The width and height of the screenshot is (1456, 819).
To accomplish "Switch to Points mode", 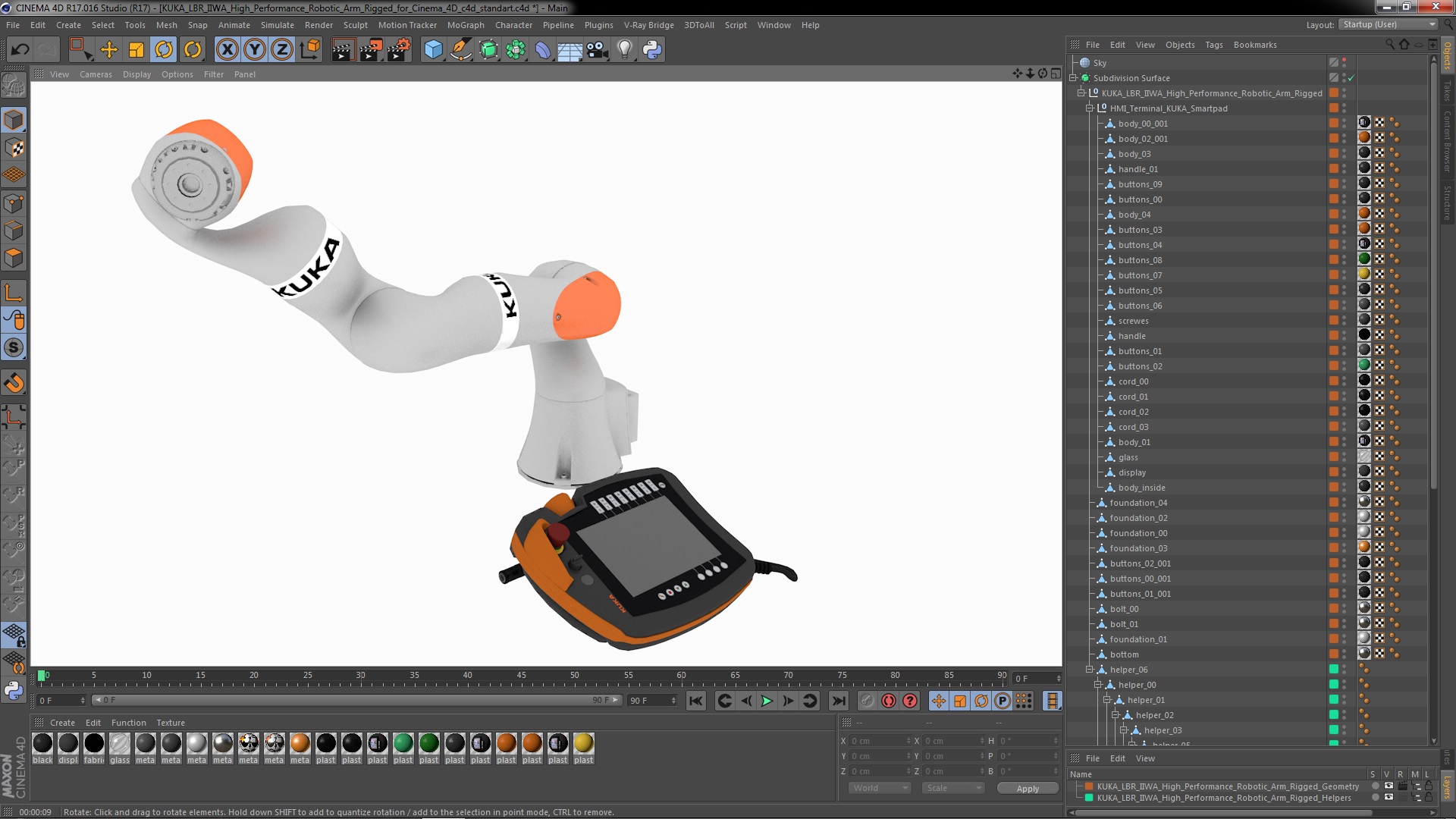I will pyautogui.click(x=14, y=203).
